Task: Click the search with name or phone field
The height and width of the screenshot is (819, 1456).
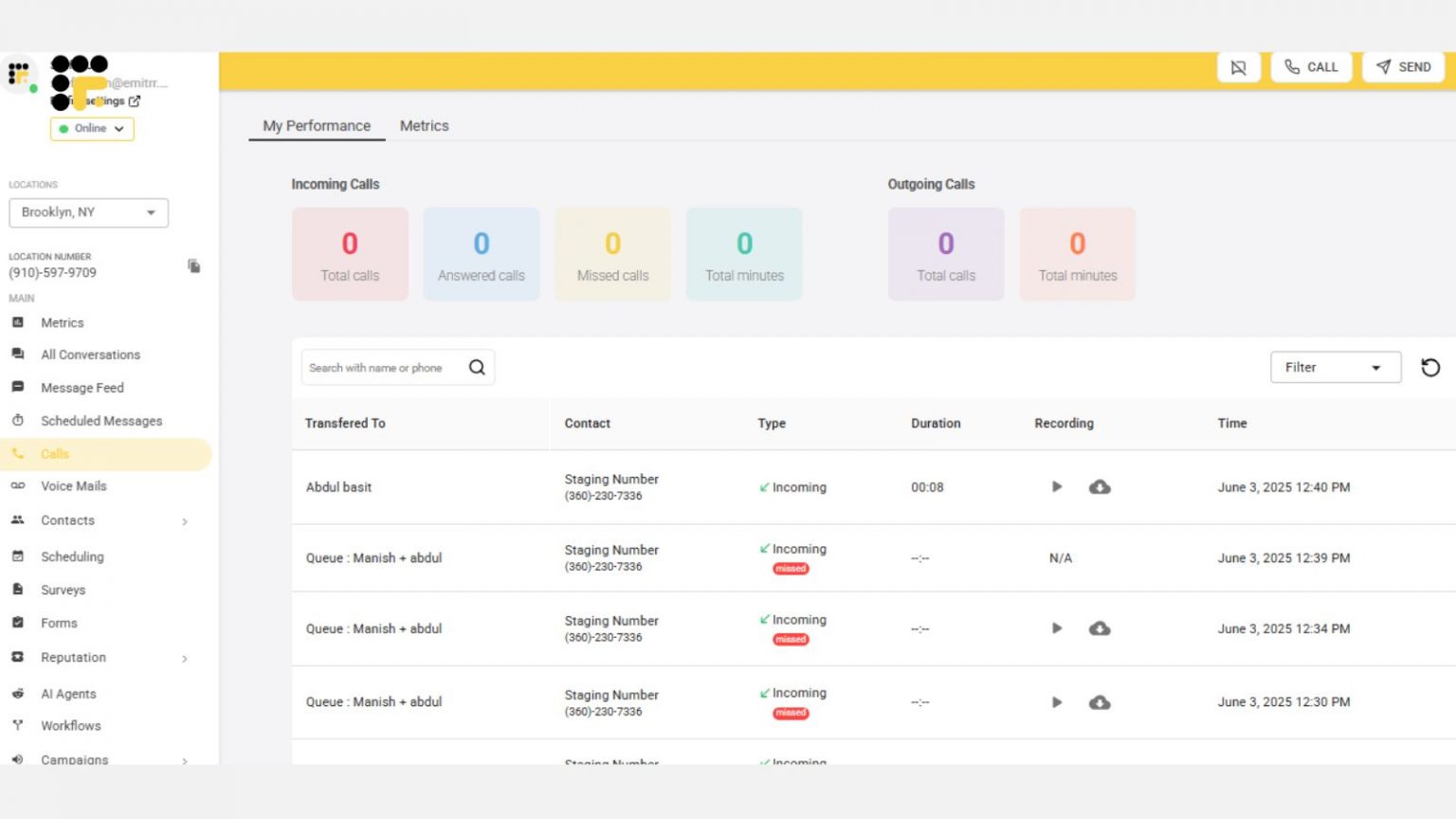Action: (x=389, y=367)
